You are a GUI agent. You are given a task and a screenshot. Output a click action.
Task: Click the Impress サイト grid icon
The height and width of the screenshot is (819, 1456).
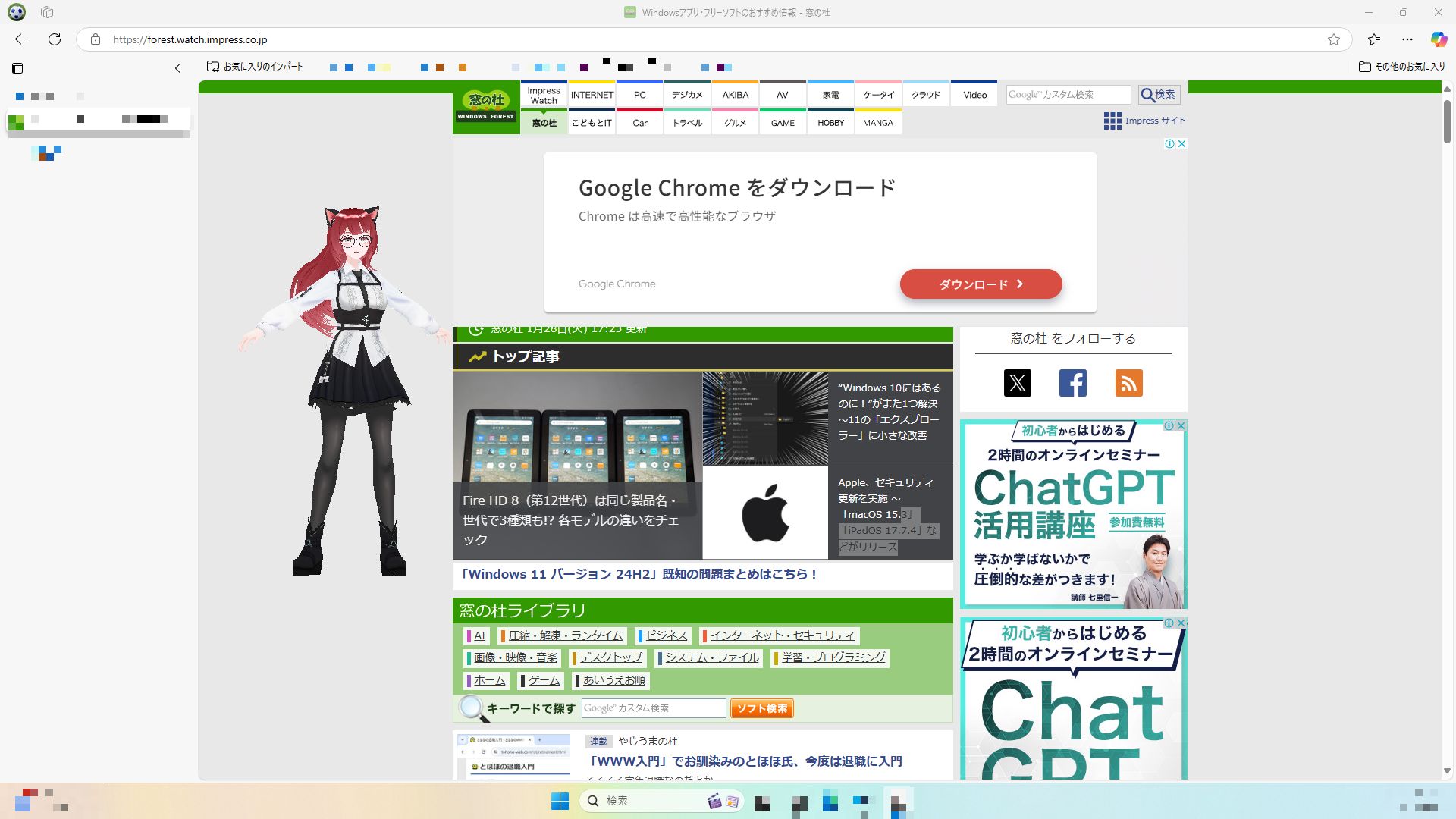[1112, 121]
